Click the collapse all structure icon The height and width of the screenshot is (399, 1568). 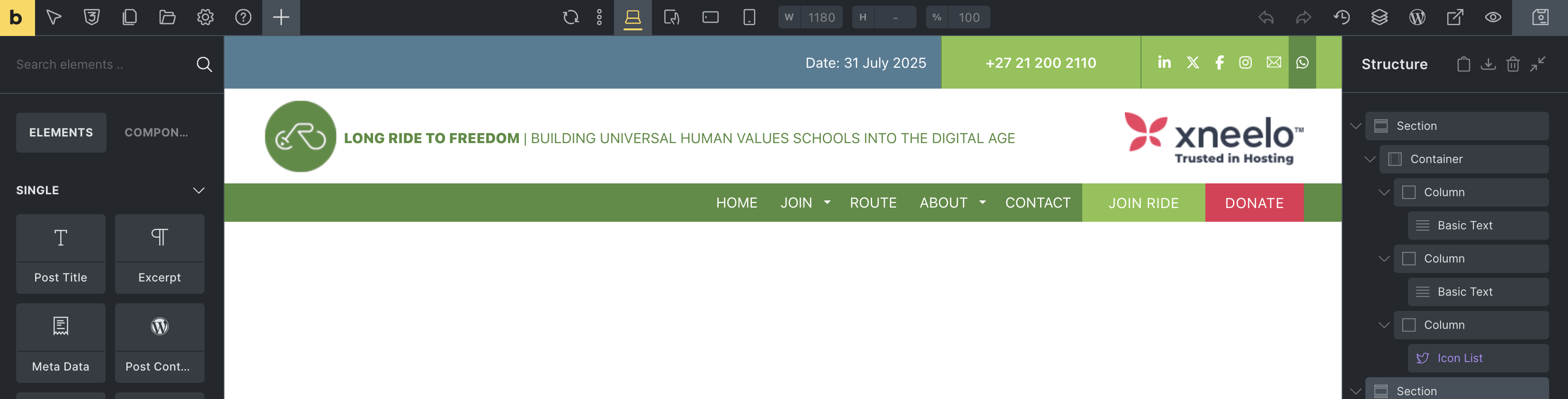(x=1538, y=64)
